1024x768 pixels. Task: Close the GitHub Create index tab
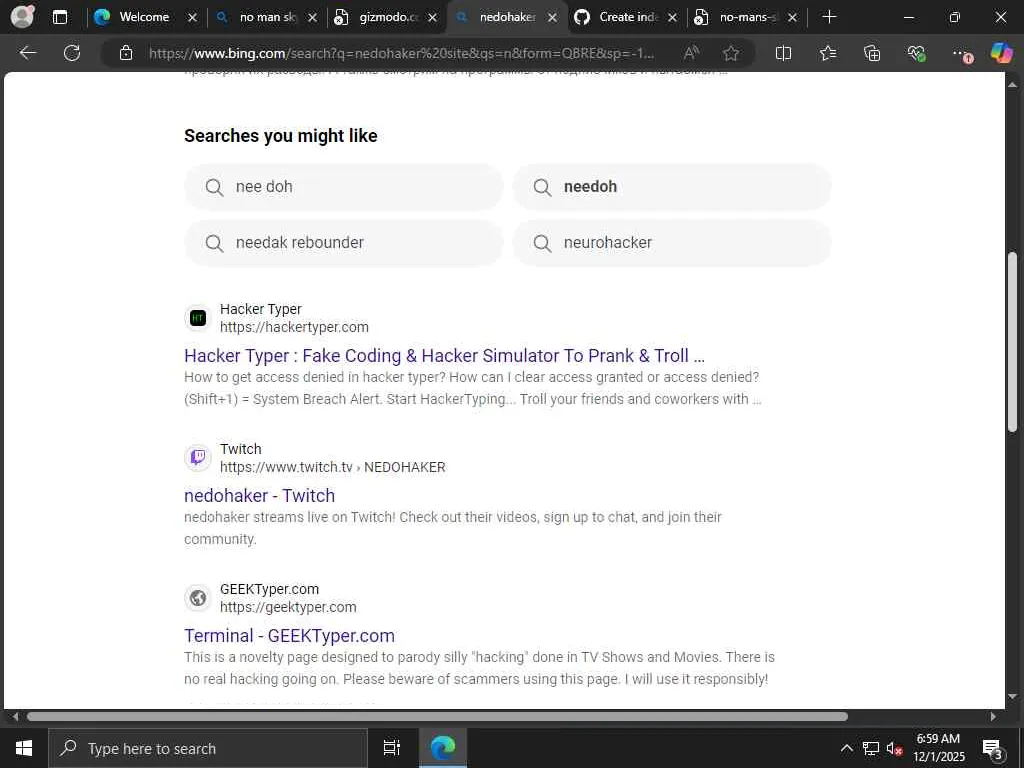coord(673,18)
